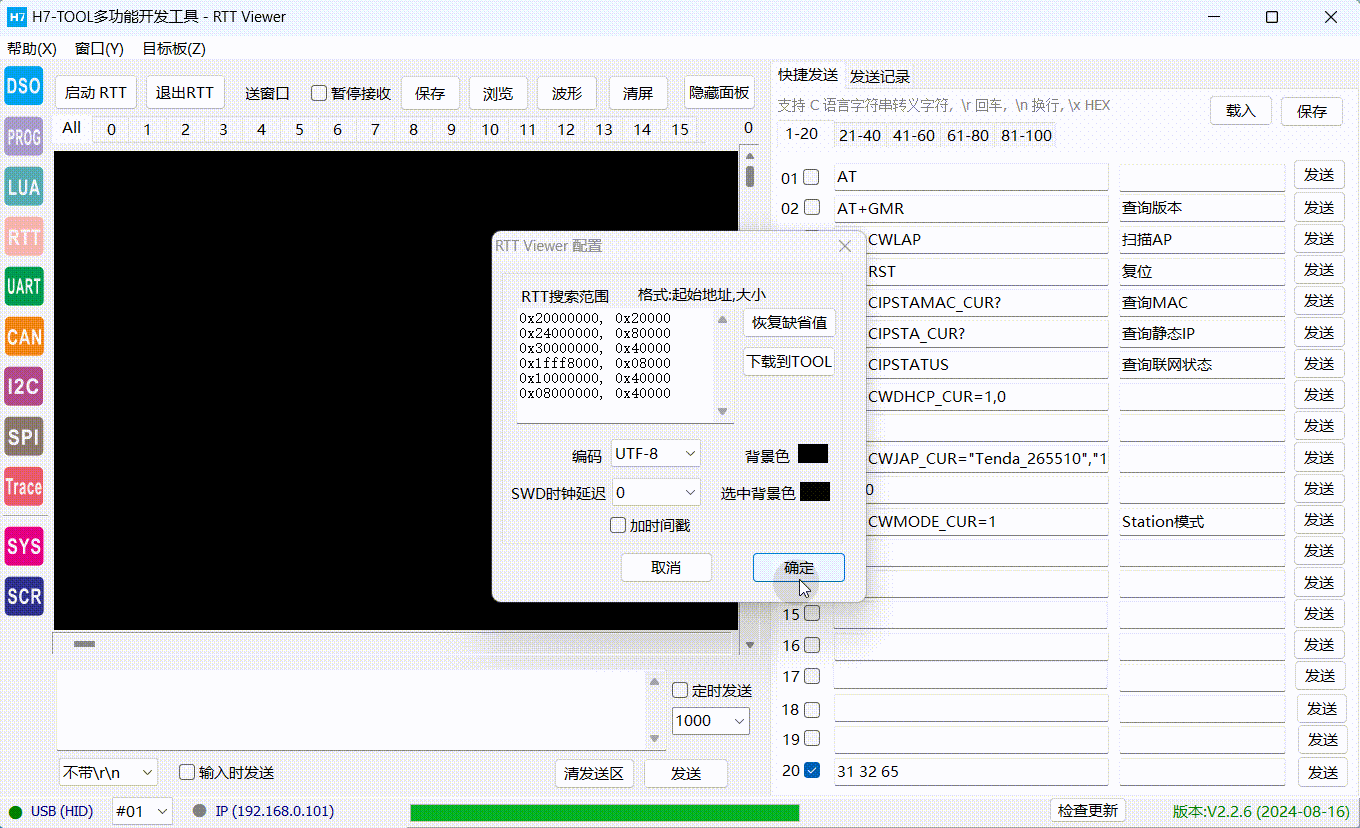The height and width of the screenshot is (828, 1360).
Task: Open the 目标板(Z) menu
Action: coord(174,49)
